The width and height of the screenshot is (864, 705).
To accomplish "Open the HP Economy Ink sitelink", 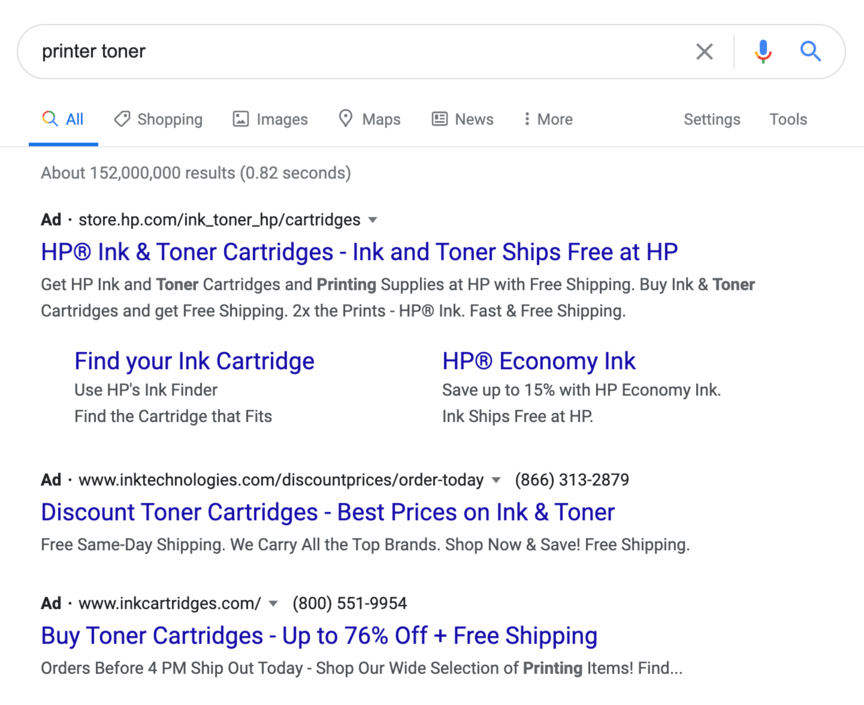I will pos(539,361).
